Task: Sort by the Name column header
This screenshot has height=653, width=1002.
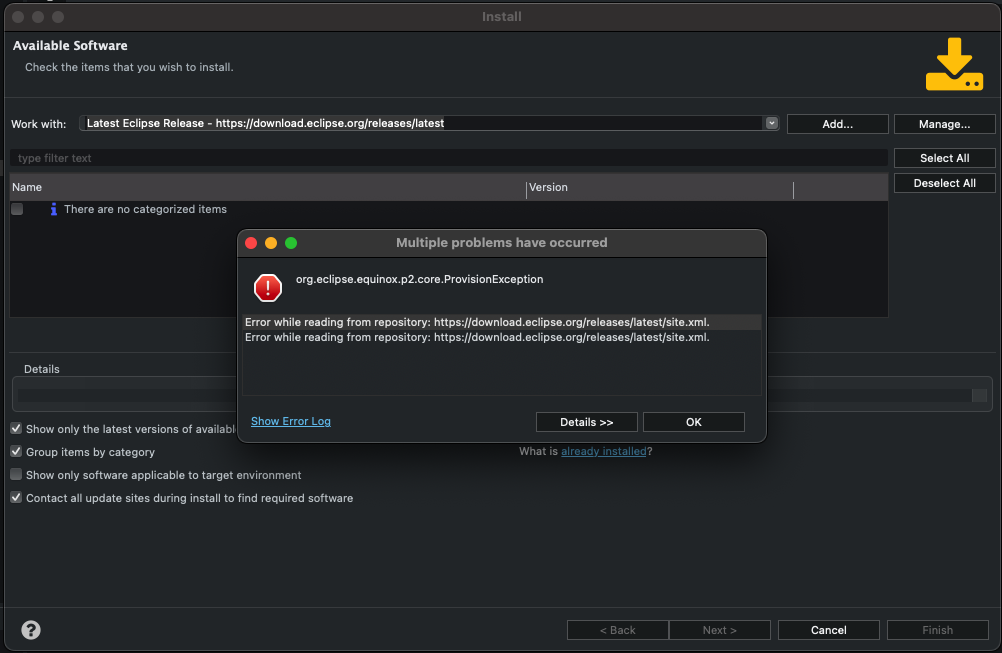Action: [268, 187]
